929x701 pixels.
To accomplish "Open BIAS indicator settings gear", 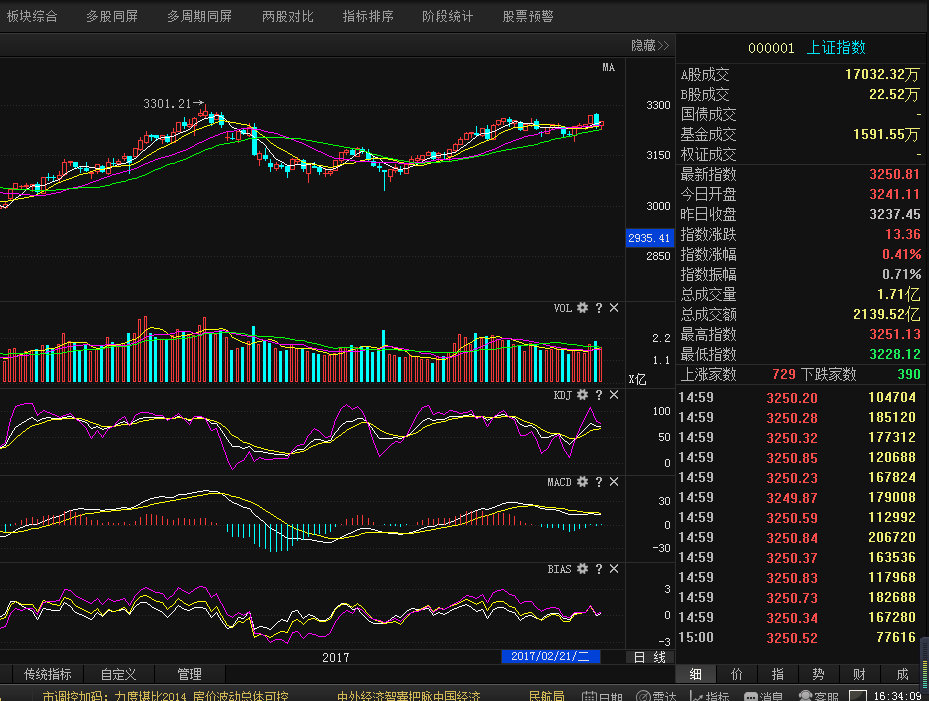I will (582, 569).
